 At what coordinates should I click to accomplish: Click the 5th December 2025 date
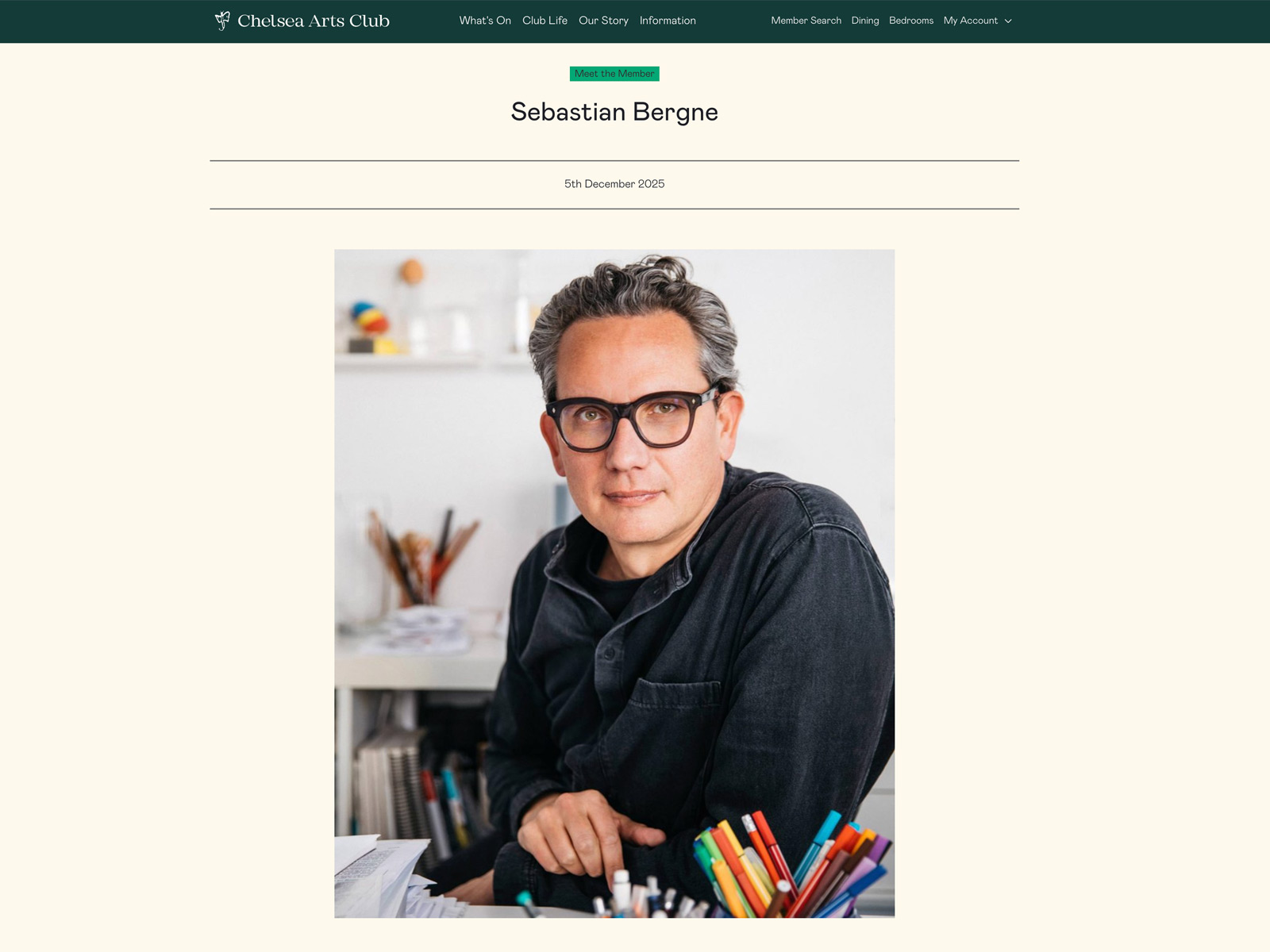pyautogui.click(x=614, y=184)
